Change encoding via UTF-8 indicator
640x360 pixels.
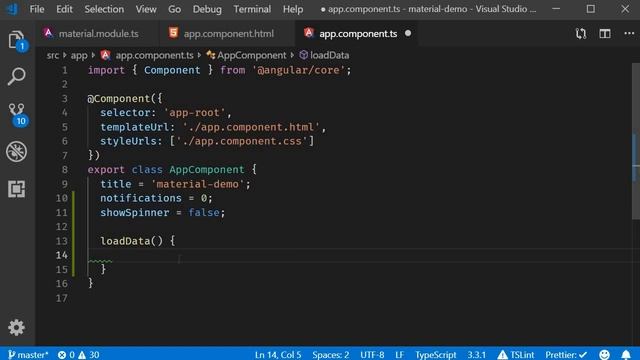[x=372, y=355]
